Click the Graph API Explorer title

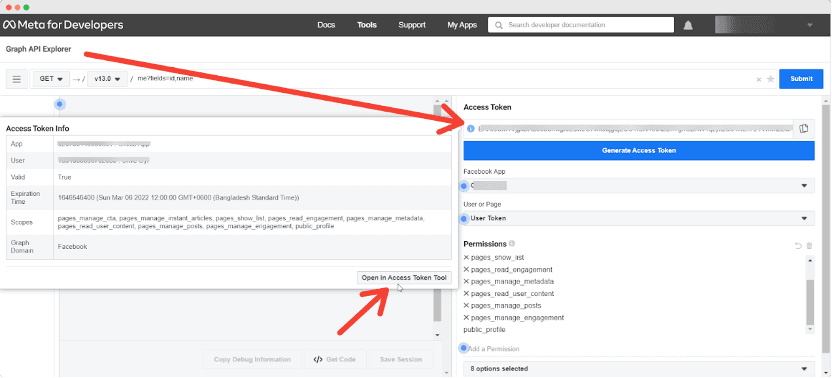tap(38, 49)
